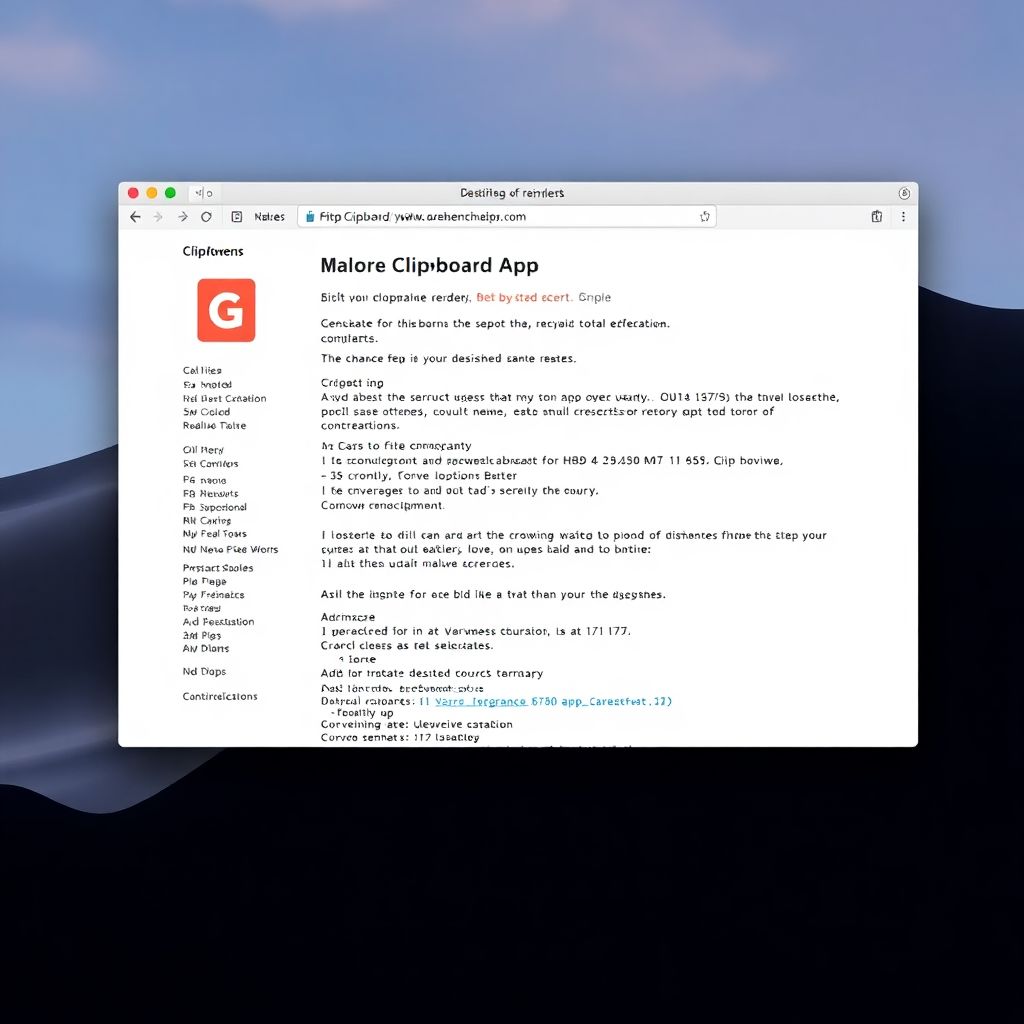
Task: Click the Nalres toolbar label
Action: [x=270, y=217]
